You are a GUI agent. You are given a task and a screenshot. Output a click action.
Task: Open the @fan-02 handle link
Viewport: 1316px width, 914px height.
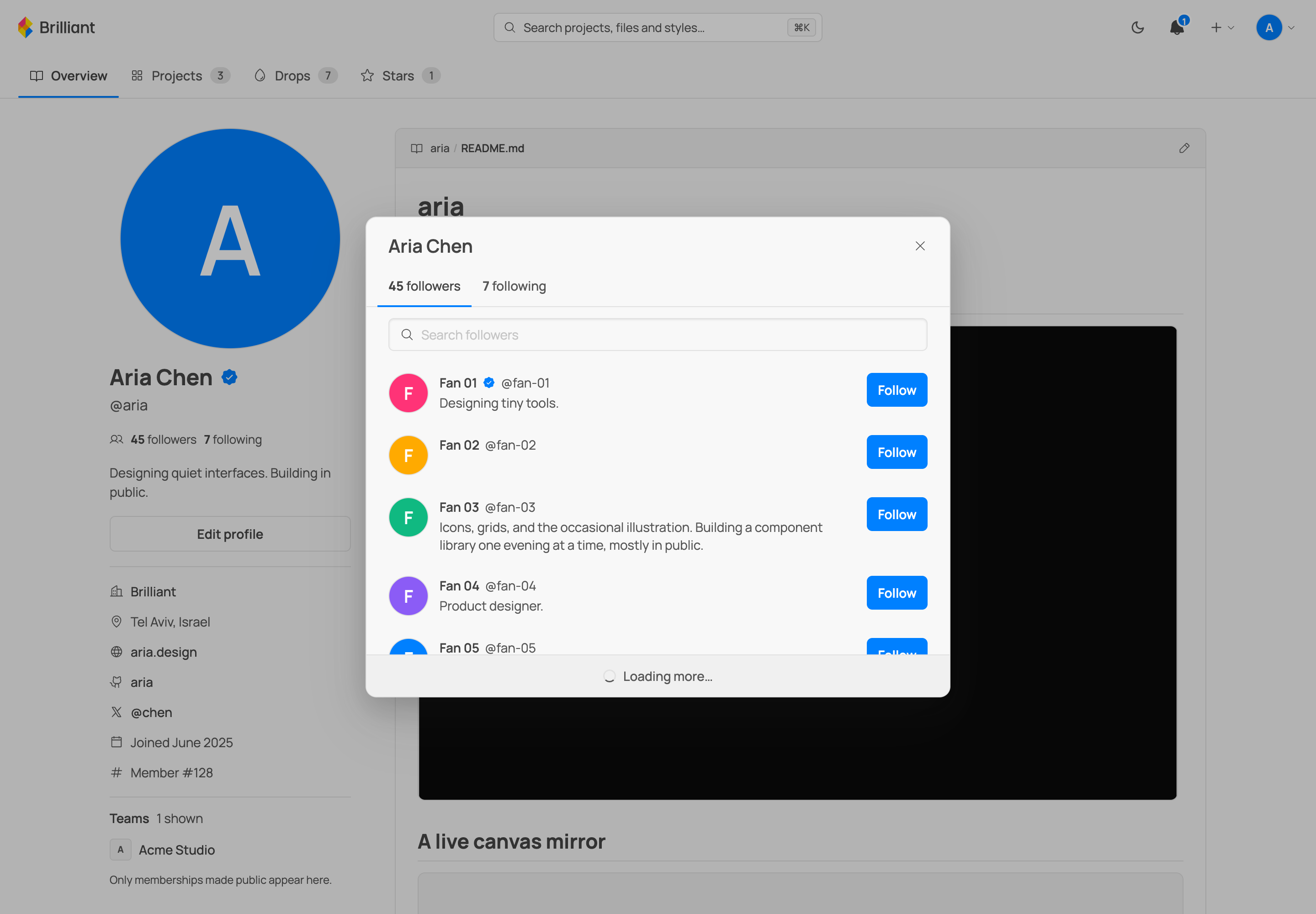tap(510, 445)
